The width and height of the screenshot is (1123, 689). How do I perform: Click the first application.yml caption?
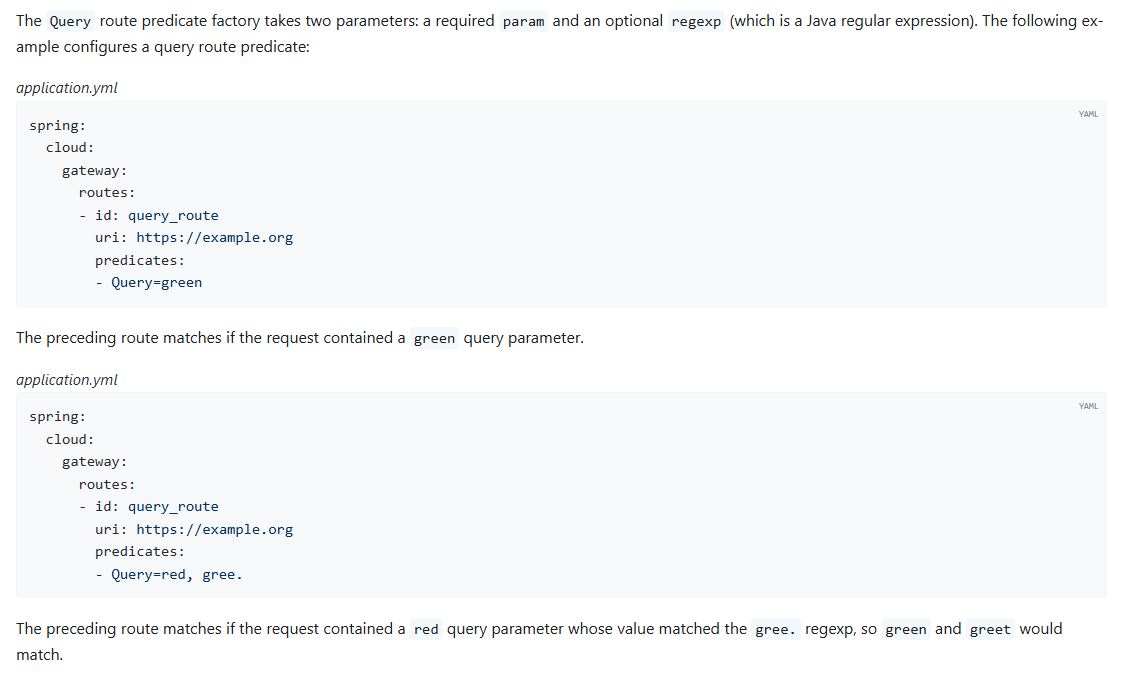pos(67,88)
